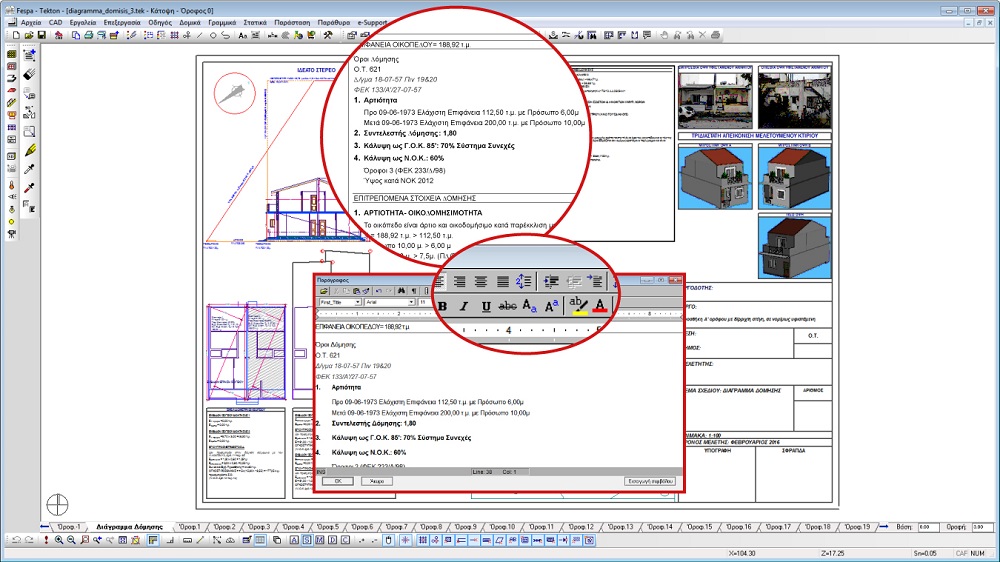
Task: Toggle Underline formatting button
Action: pyautogui.click(x=486, y=306)
